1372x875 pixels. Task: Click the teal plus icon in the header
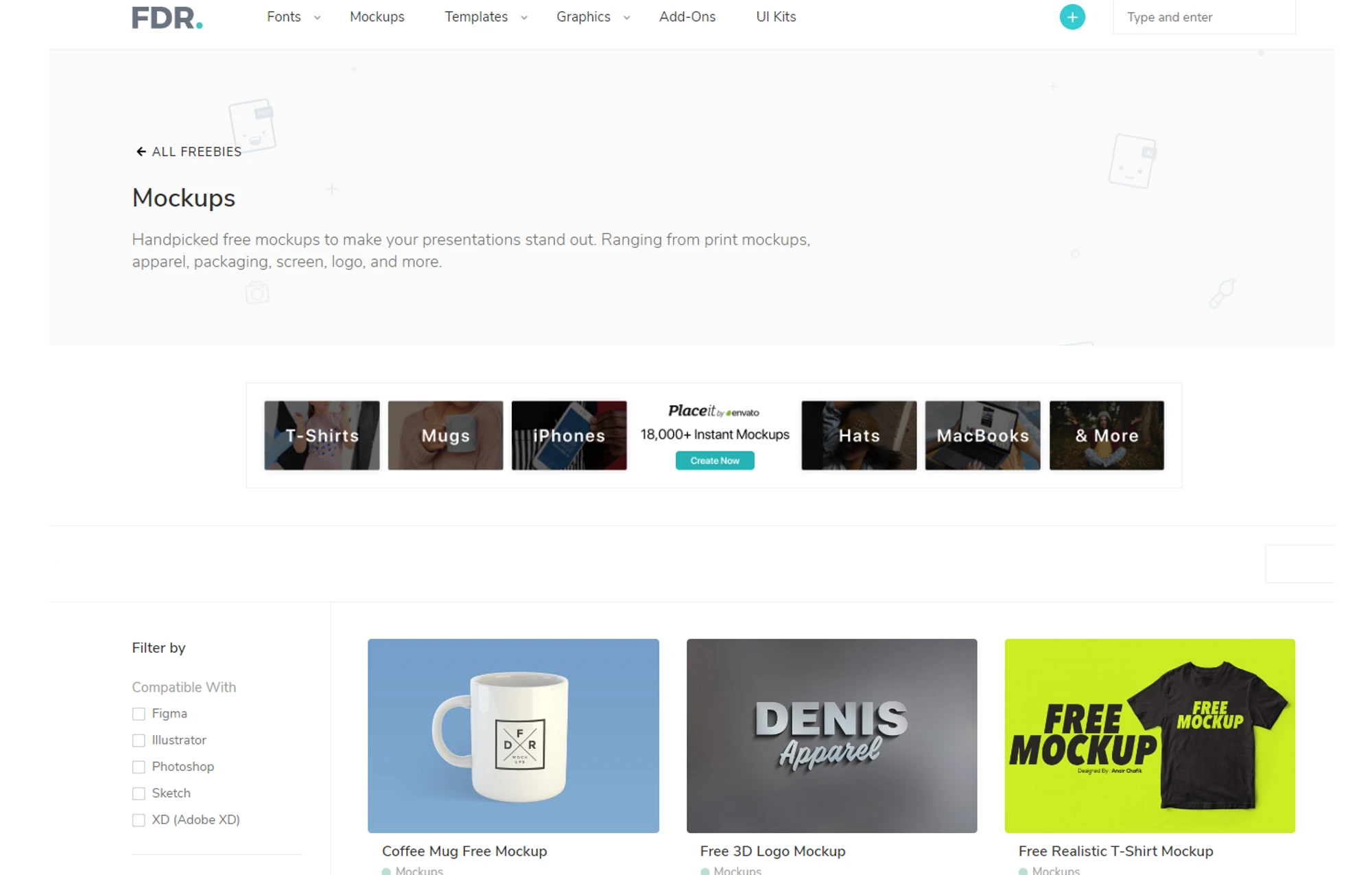[1072, 17]
